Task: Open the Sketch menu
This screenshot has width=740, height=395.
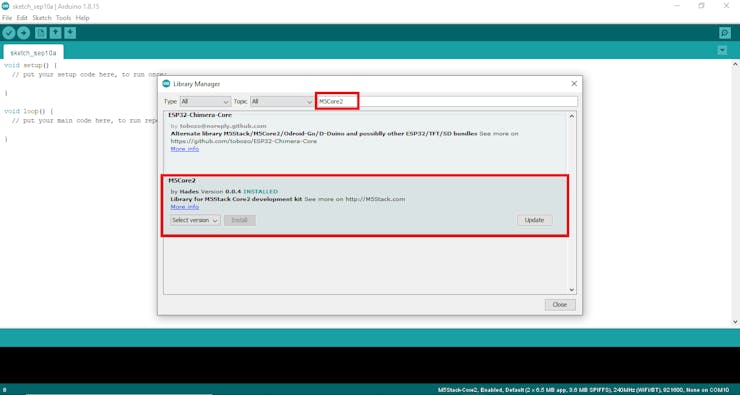Action: tap(42, 18)
